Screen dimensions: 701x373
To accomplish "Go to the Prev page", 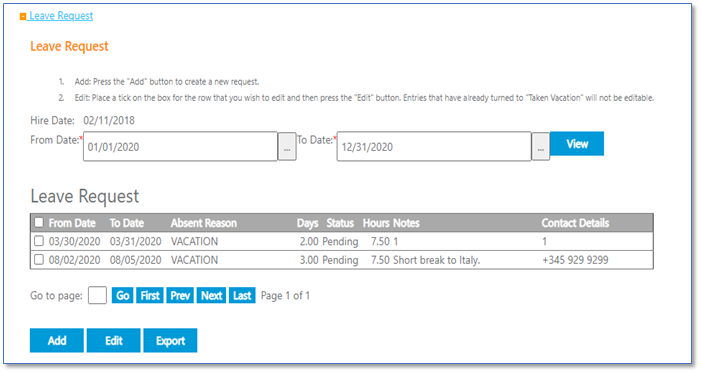I will click(x=180, y=295).
